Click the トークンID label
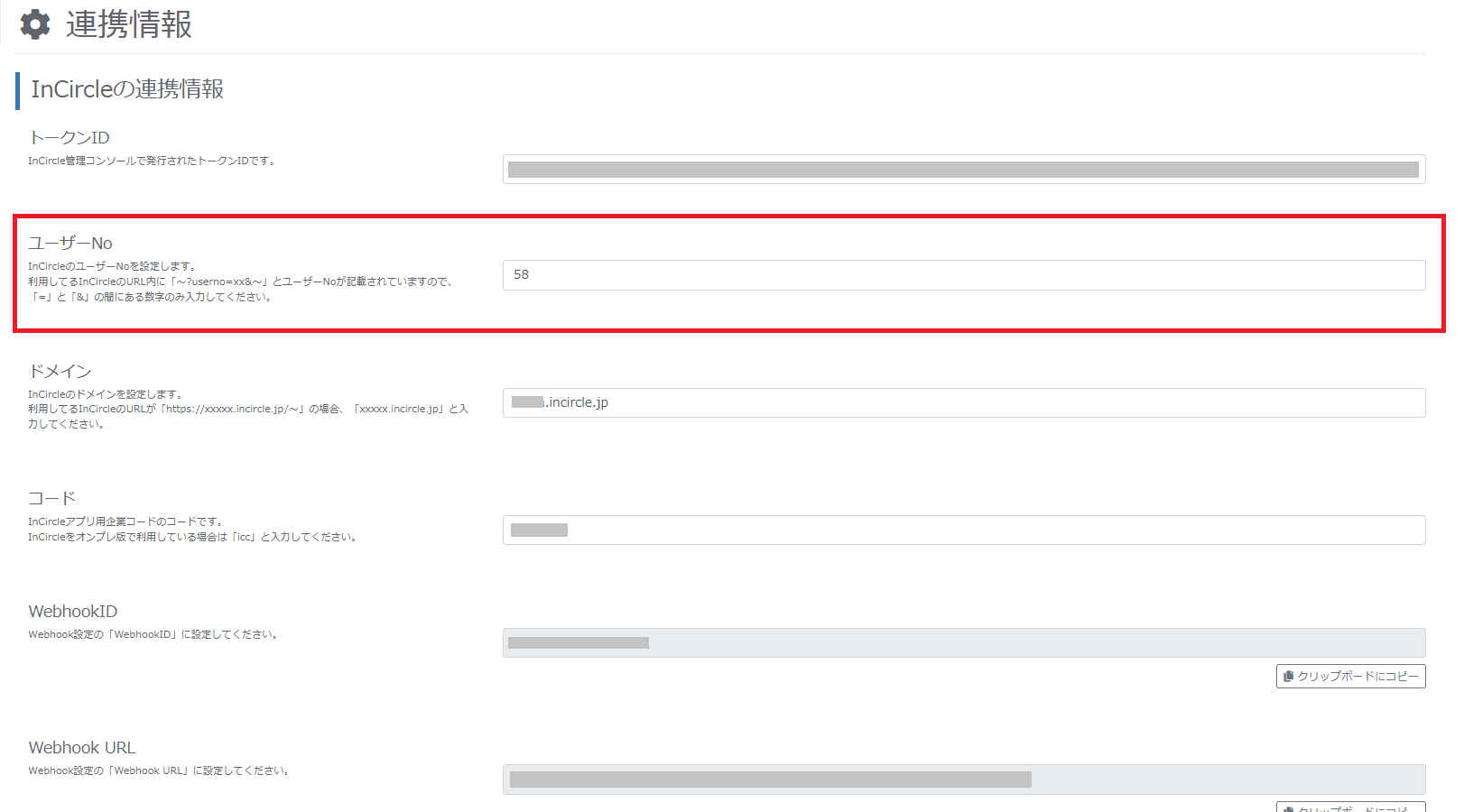Viewport: 1464px width, 812px height. coord(69,137)
